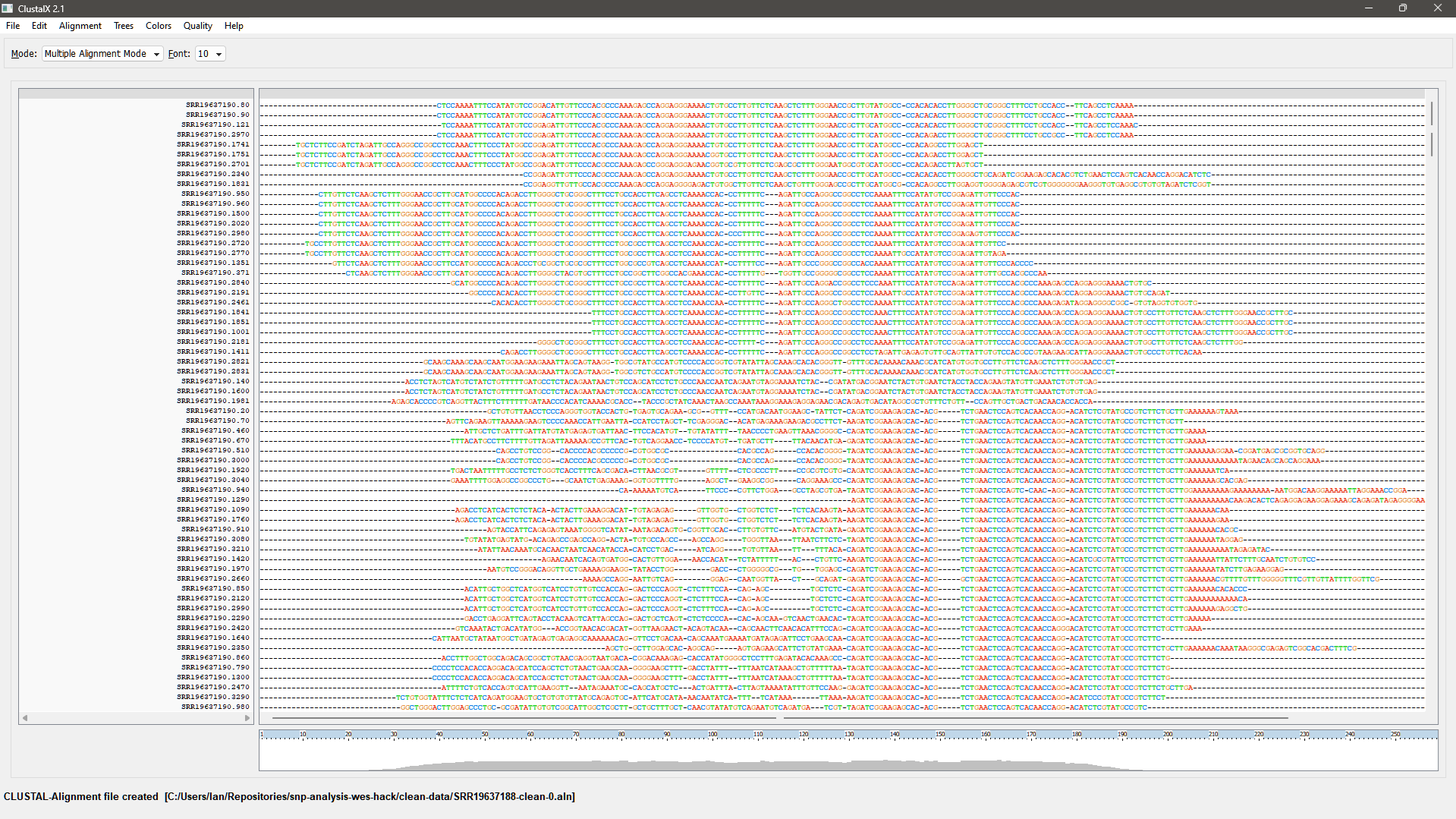Select sequence SRR19637190.1751
The width and height of the screenshot is (1456, 819).
213,154
